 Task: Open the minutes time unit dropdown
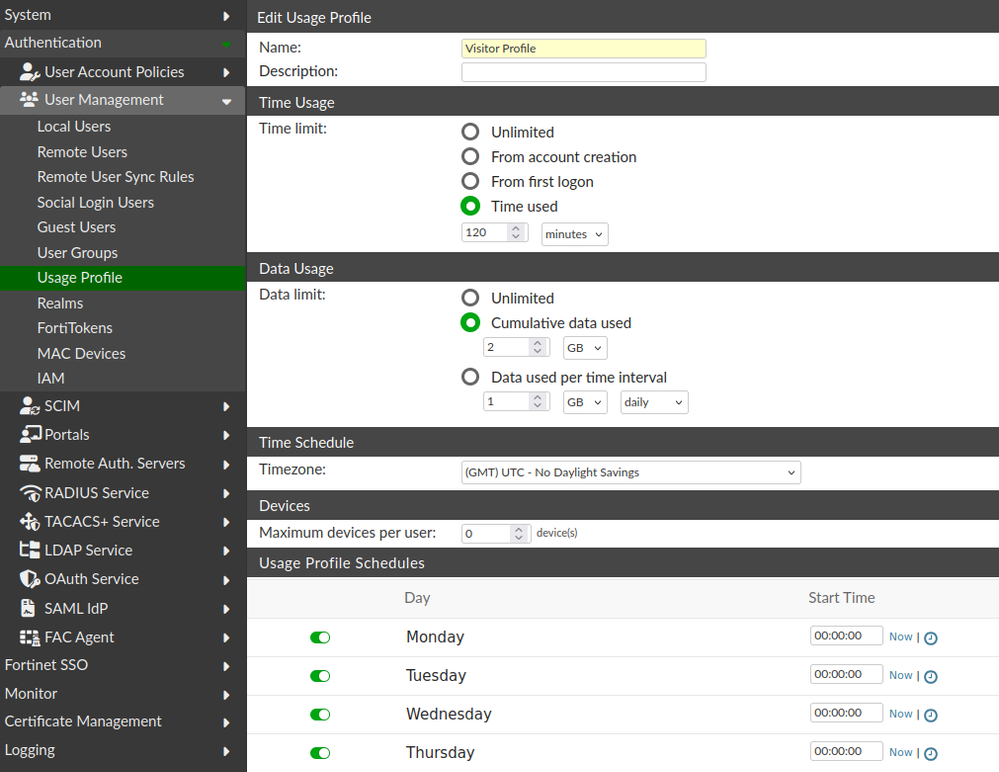(x=574, y=233)
